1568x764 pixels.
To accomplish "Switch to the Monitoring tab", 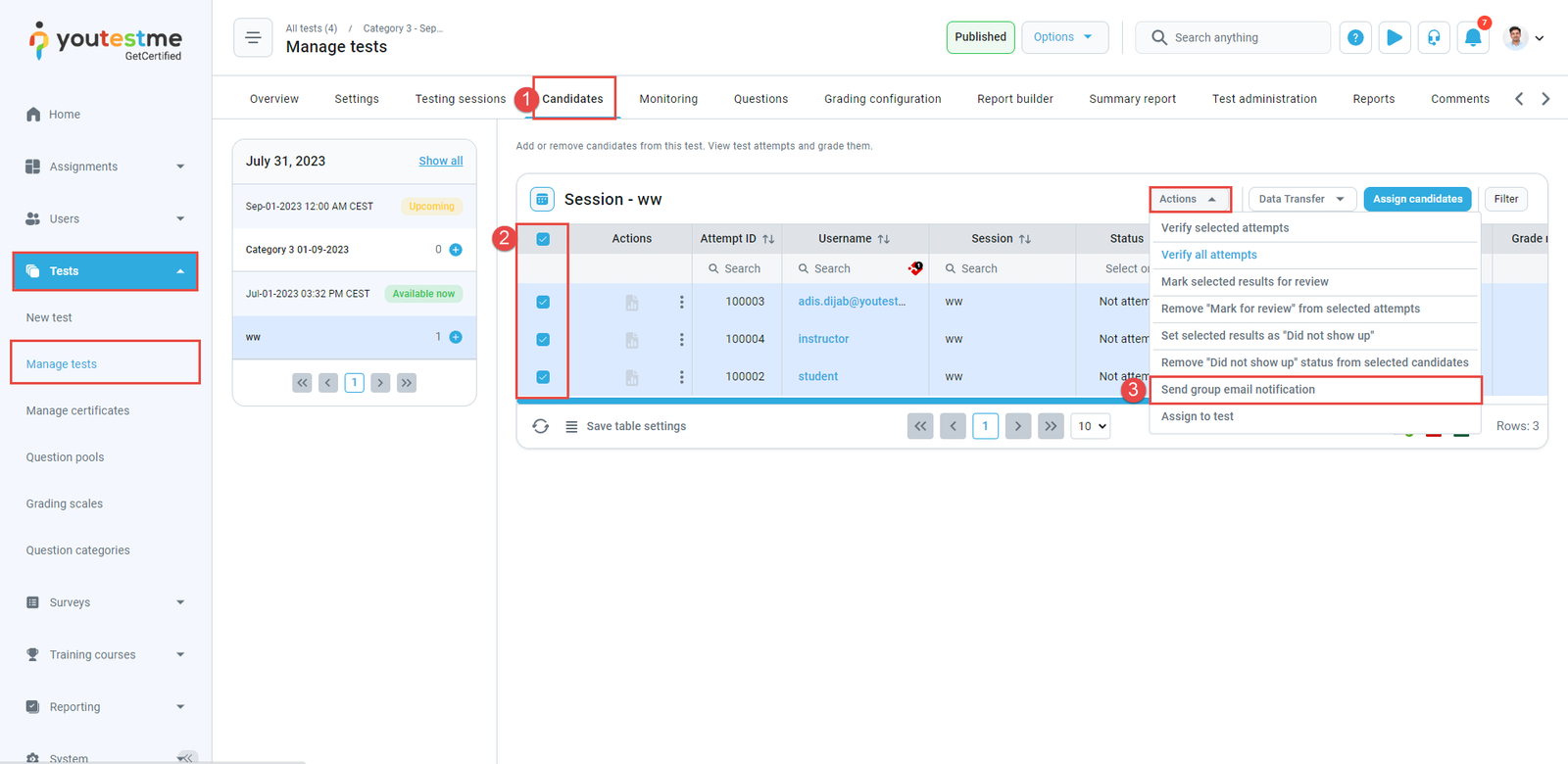I will click(x=668, y=99).
